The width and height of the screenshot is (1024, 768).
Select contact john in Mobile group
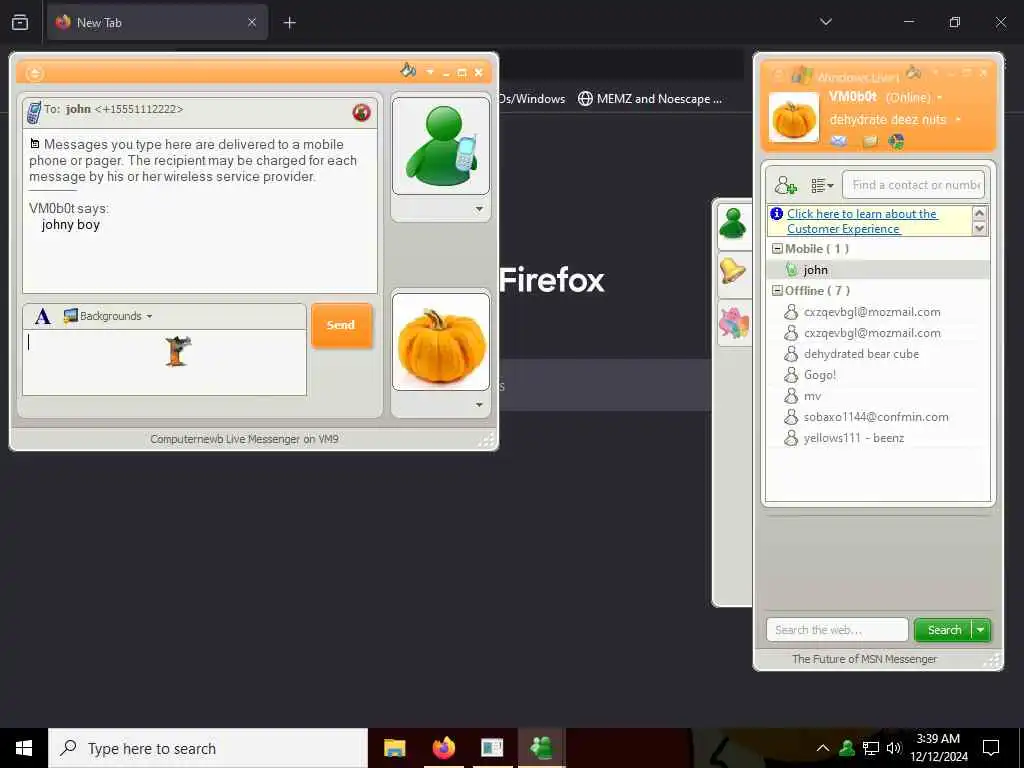[878, 270]
